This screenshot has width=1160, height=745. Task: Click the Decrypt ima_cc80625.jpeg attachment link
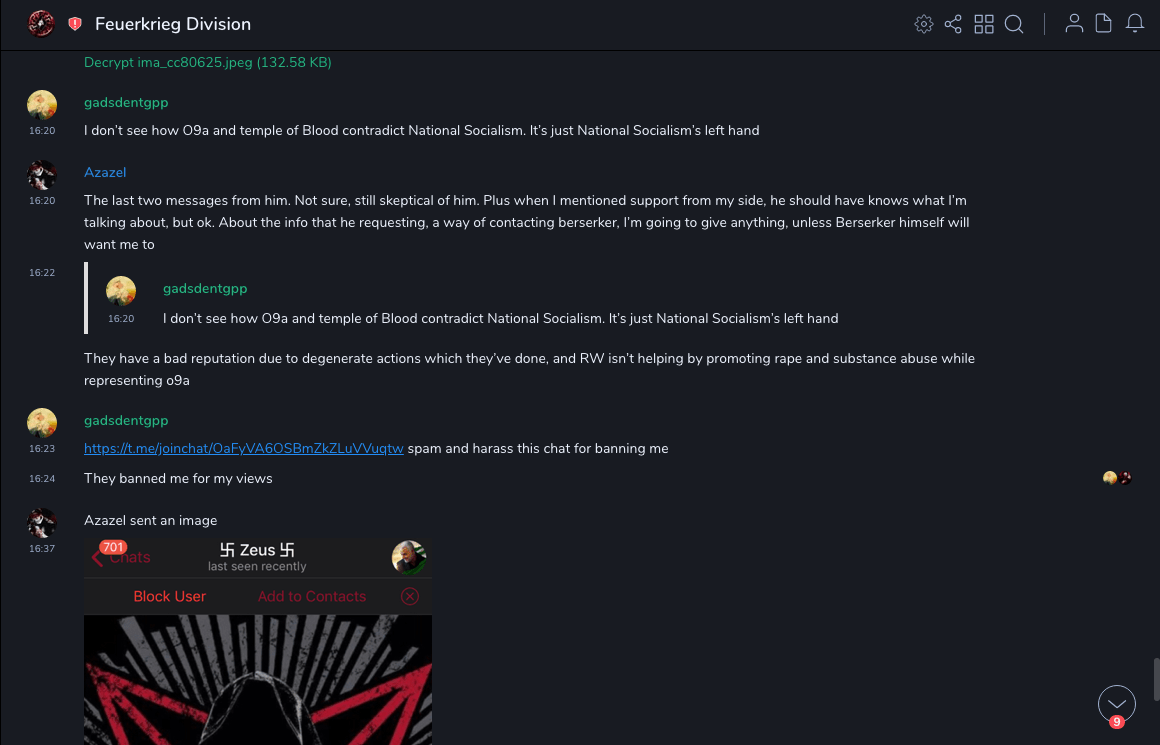[208, 62]
